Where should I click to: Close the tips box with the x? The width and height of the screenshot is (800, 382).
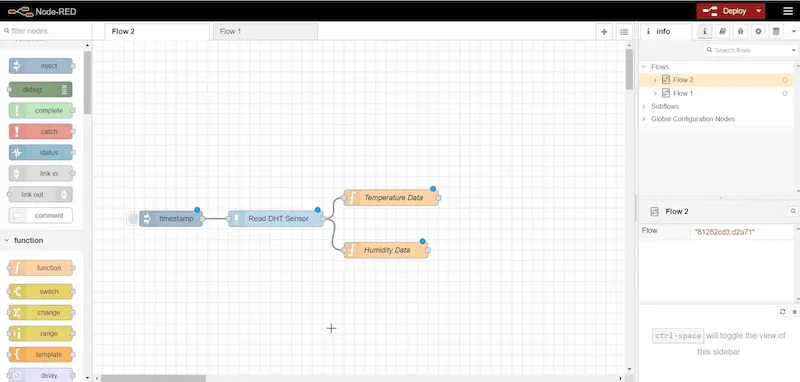[x=794, y=312]
